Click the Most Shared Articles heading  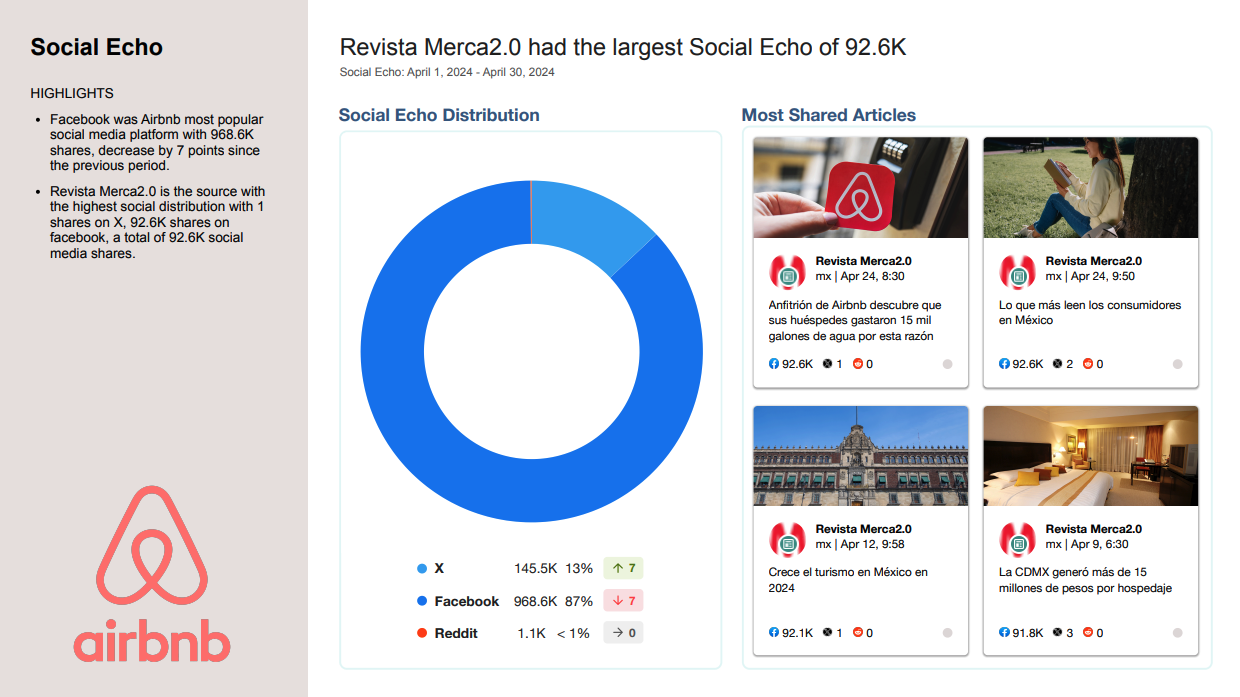pos(828,115)
